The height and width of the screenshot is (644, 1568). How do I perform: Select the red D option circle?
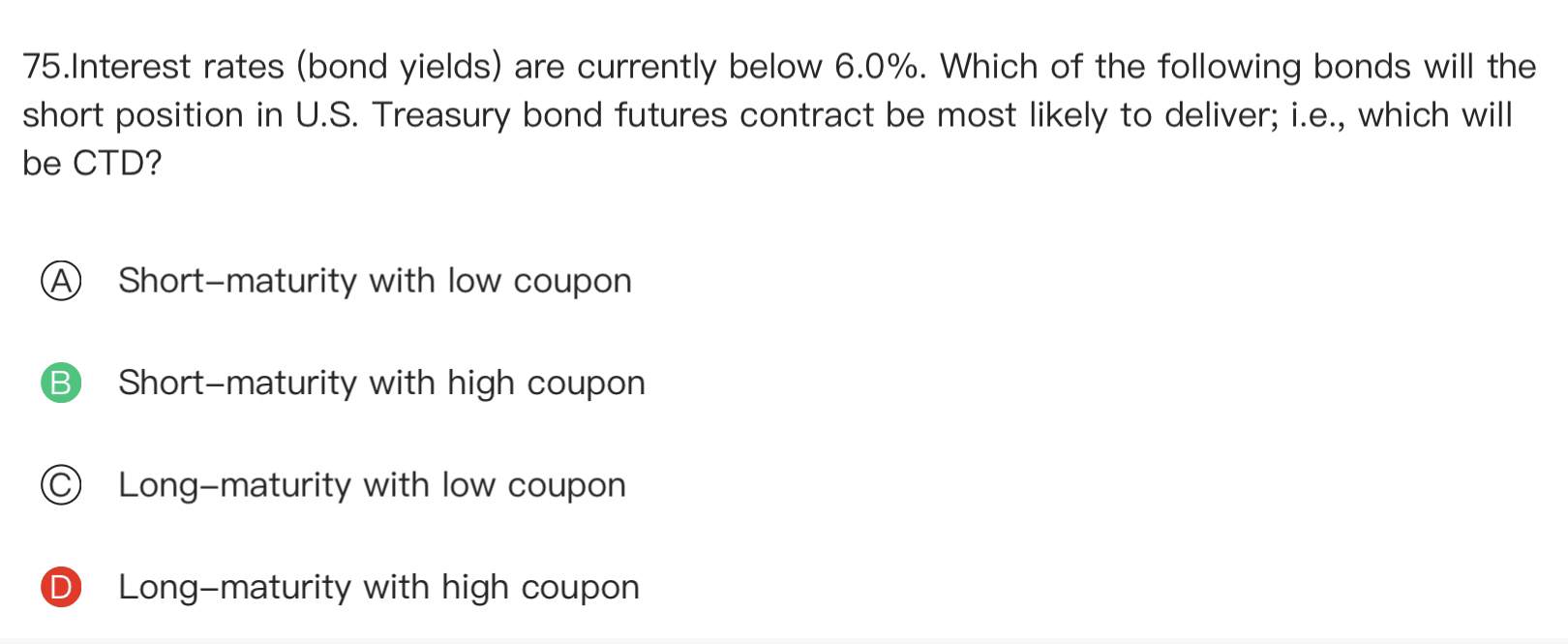pyautogui.click(x=60, y=587)
